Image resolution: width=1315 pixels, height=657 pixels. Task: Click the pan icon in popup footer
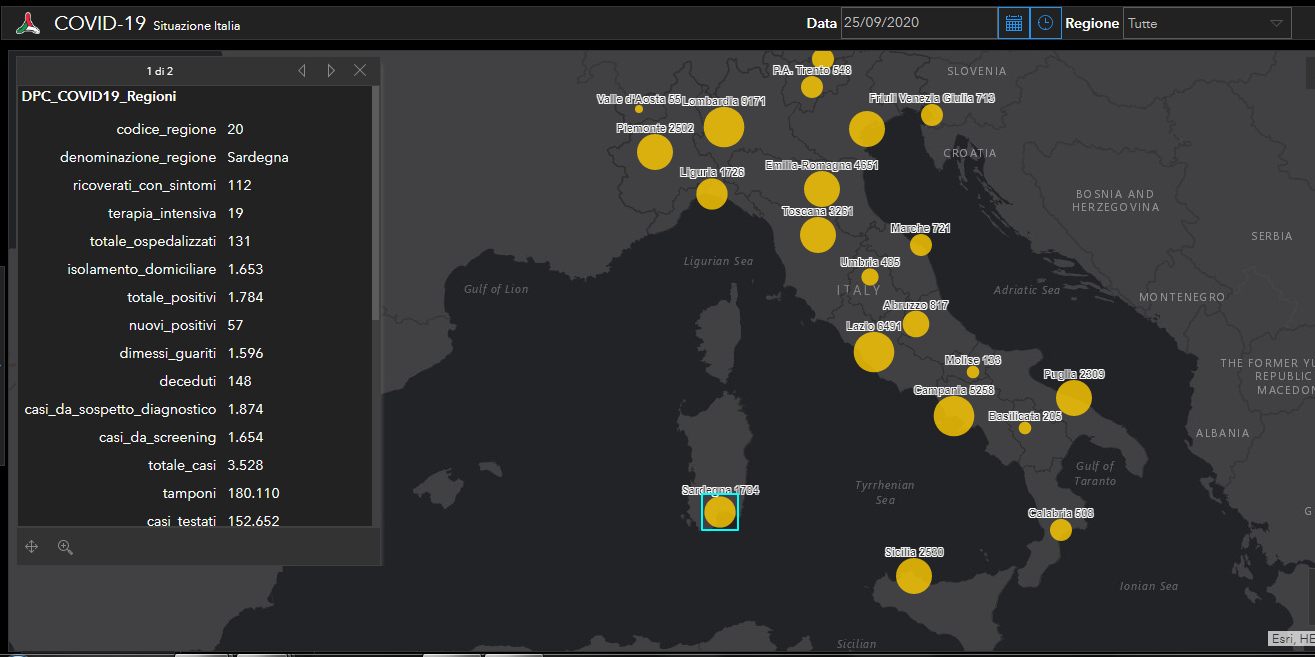pos(31,547)
